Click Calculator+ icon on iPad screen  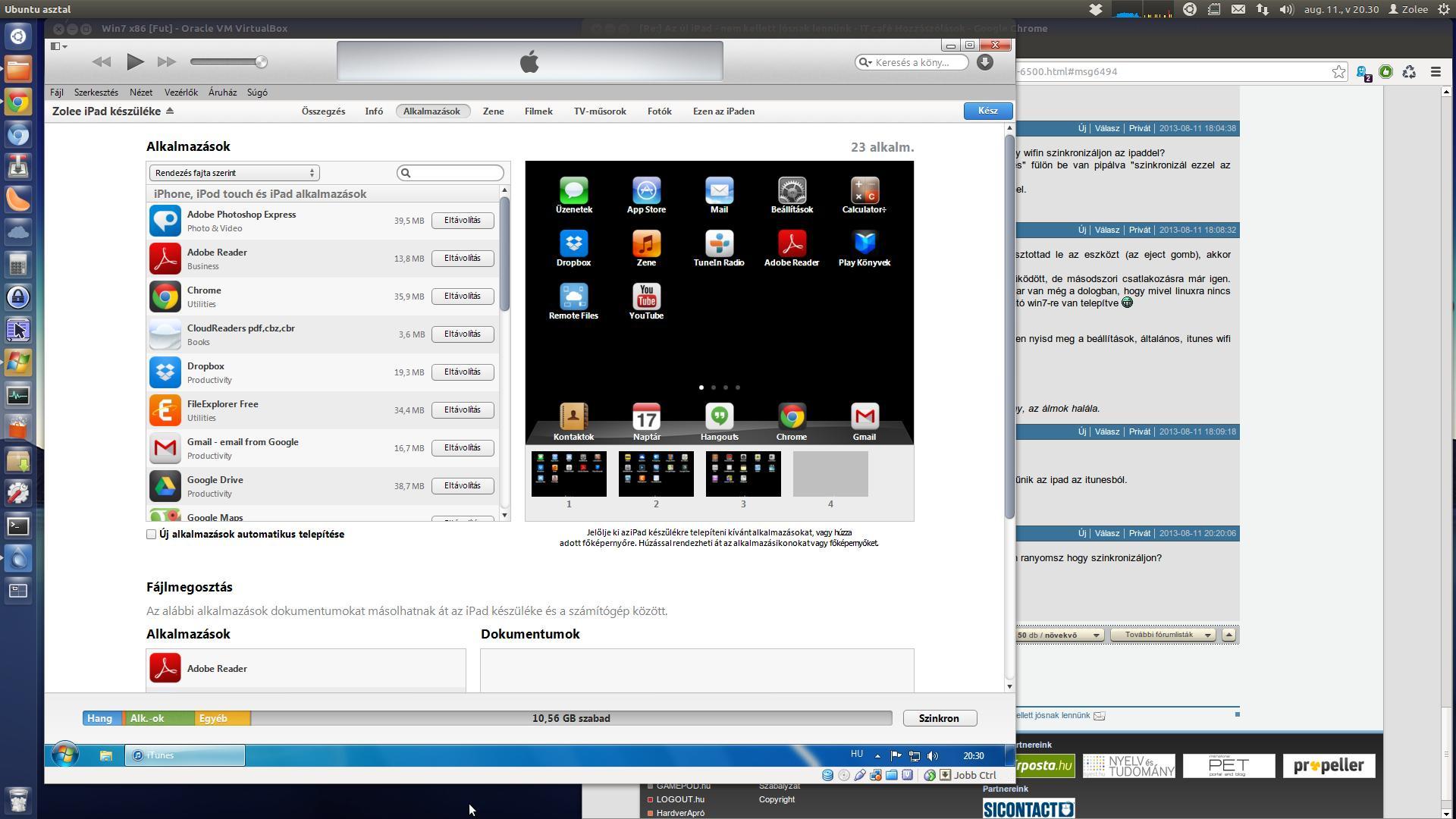pyautogui.click(x=864, y=190)
